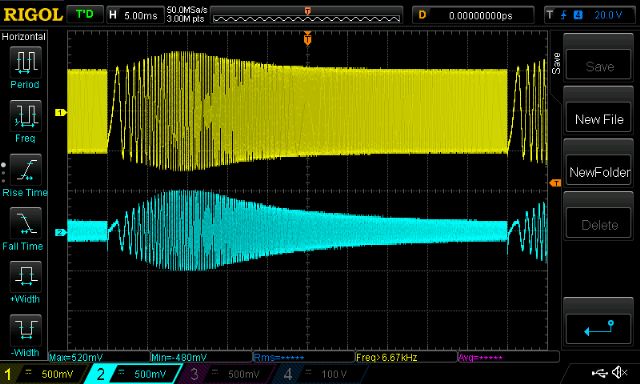The image size is (640, 384).
Task: Click the USB connection icon
Action: click(600, 372)
